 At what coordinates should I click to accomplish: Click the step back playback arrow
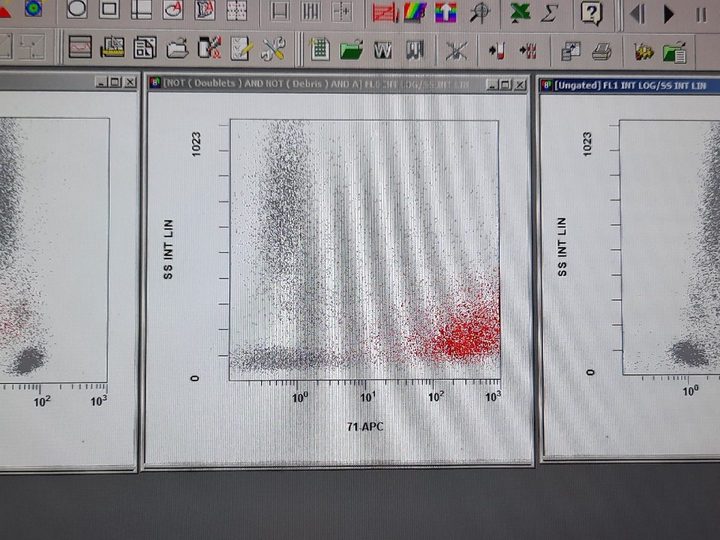637,14
